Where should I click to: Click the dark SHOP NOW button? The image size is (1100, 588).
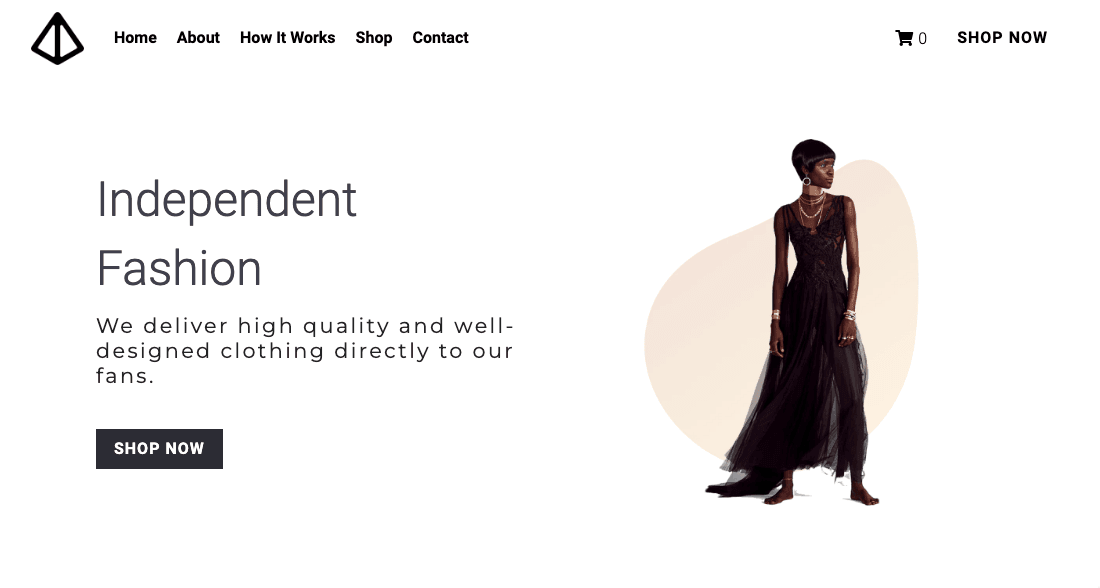(159, 448)
